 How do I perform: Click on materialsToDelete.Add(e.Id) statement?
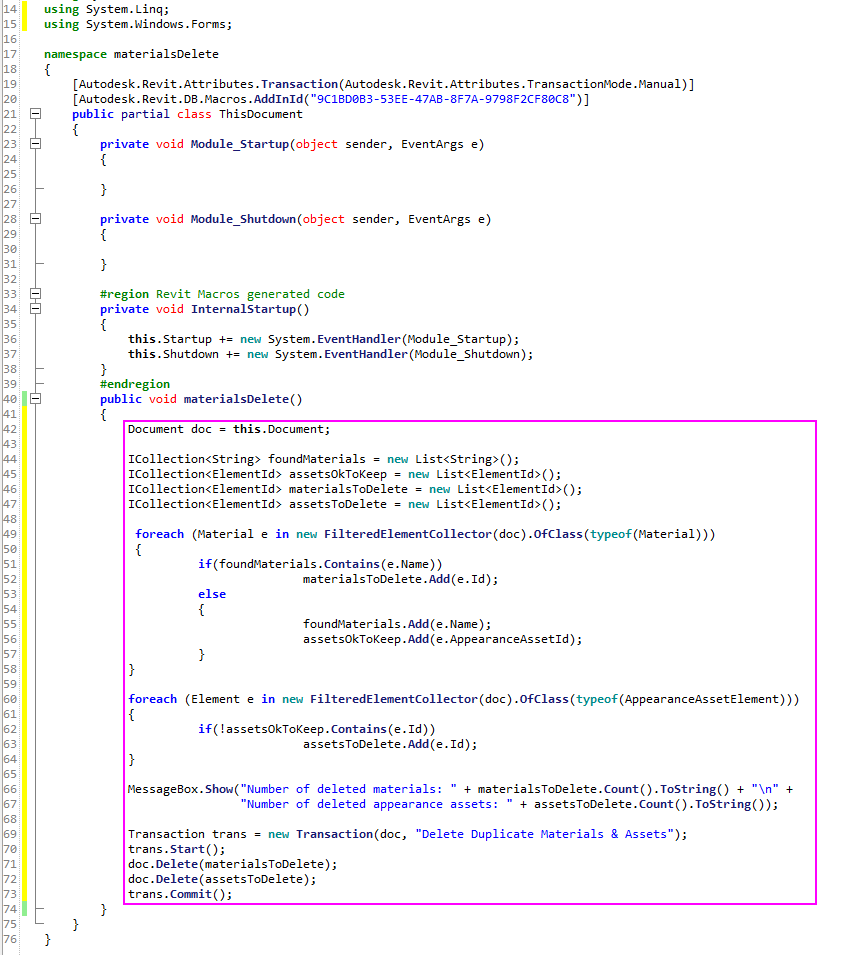click(x=401, y=579)
